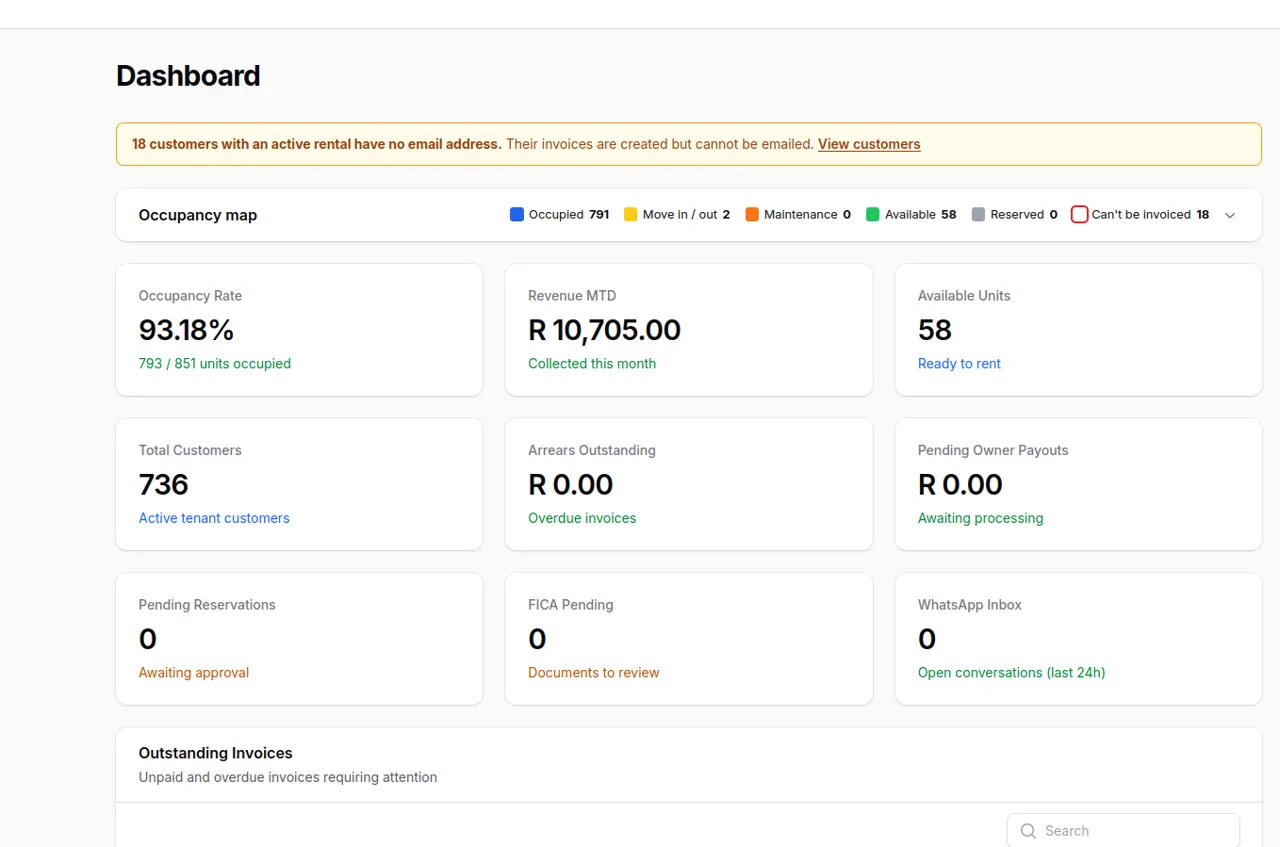Click the '793 / 851 units occupied' text
This screenshot has width=1280, height=847.
[x=215, y=364]
